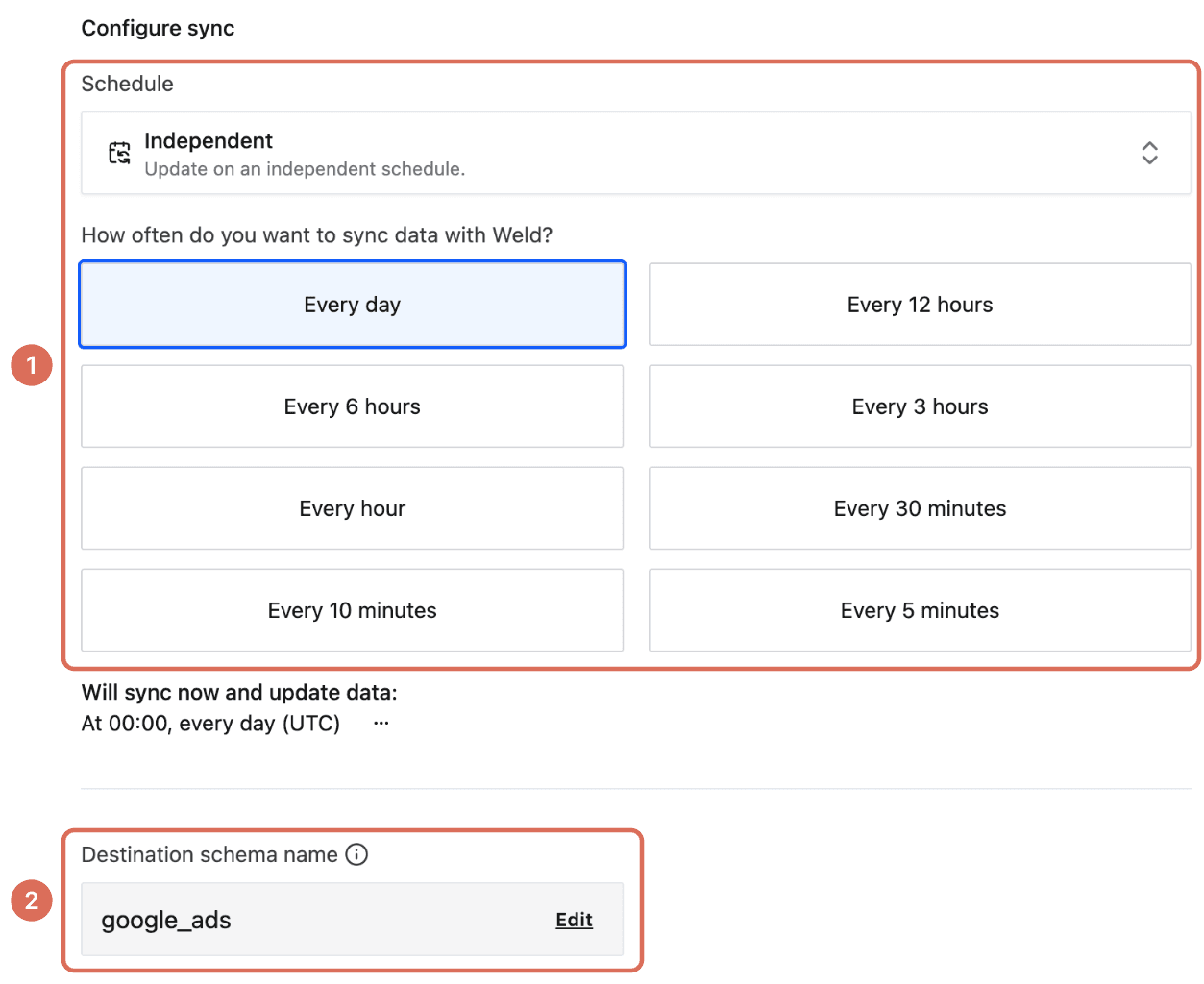Pick the Every 30 minutes option
The height and width of the screenshot is (984, 1204).
pos(920,508)
